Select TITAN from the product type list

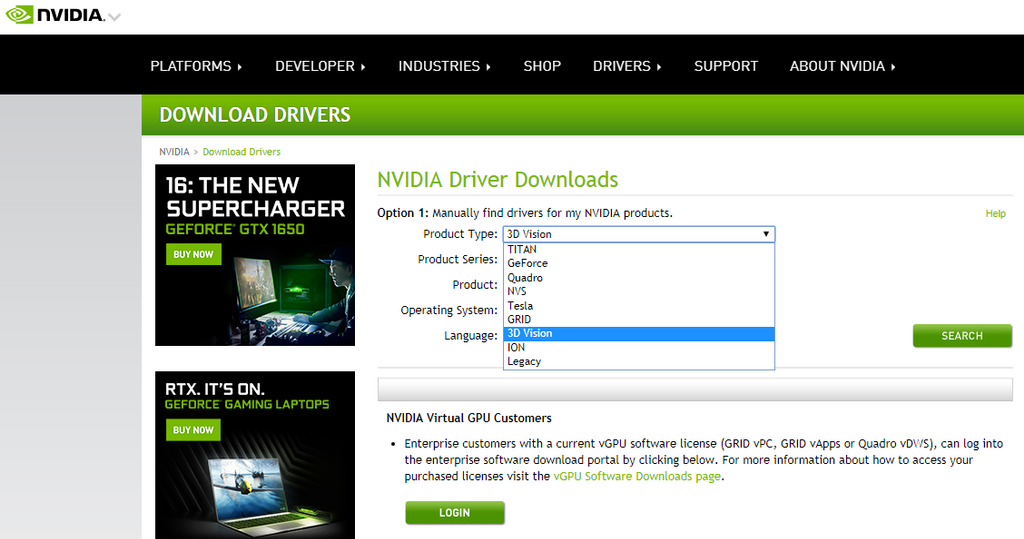tap(639, 250)
